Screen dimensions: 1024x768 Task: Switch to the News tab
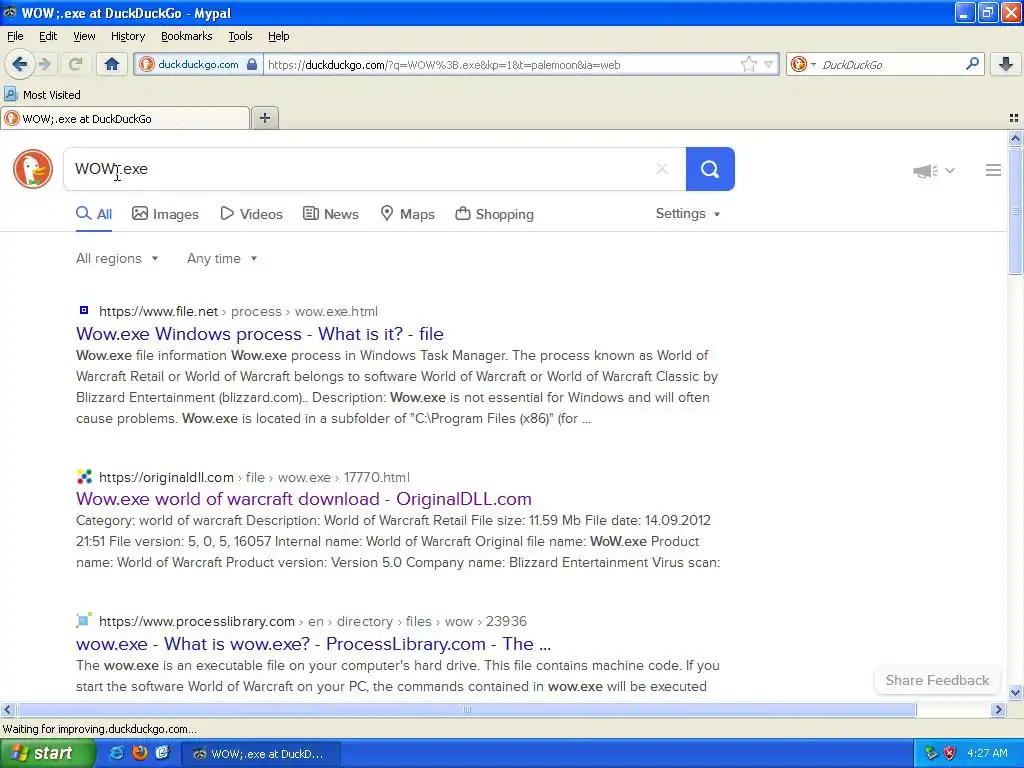point(330,214)
